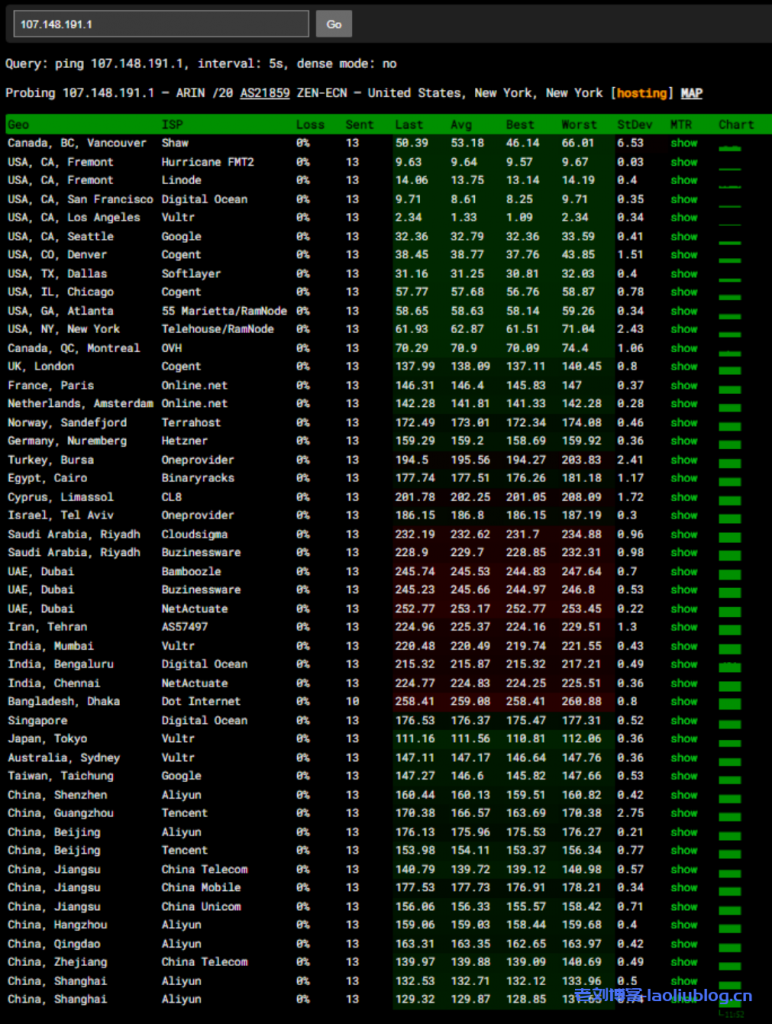The image size is (772, 1024).
Task: Show MTR for Canada, BC, Vancouver Shaw row
Action: (684, 143)
